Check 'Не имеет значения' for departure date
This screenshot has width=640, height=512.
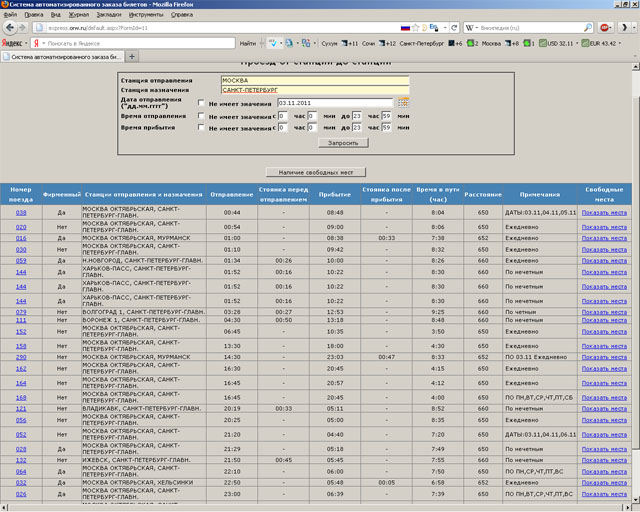pos(203,102)
